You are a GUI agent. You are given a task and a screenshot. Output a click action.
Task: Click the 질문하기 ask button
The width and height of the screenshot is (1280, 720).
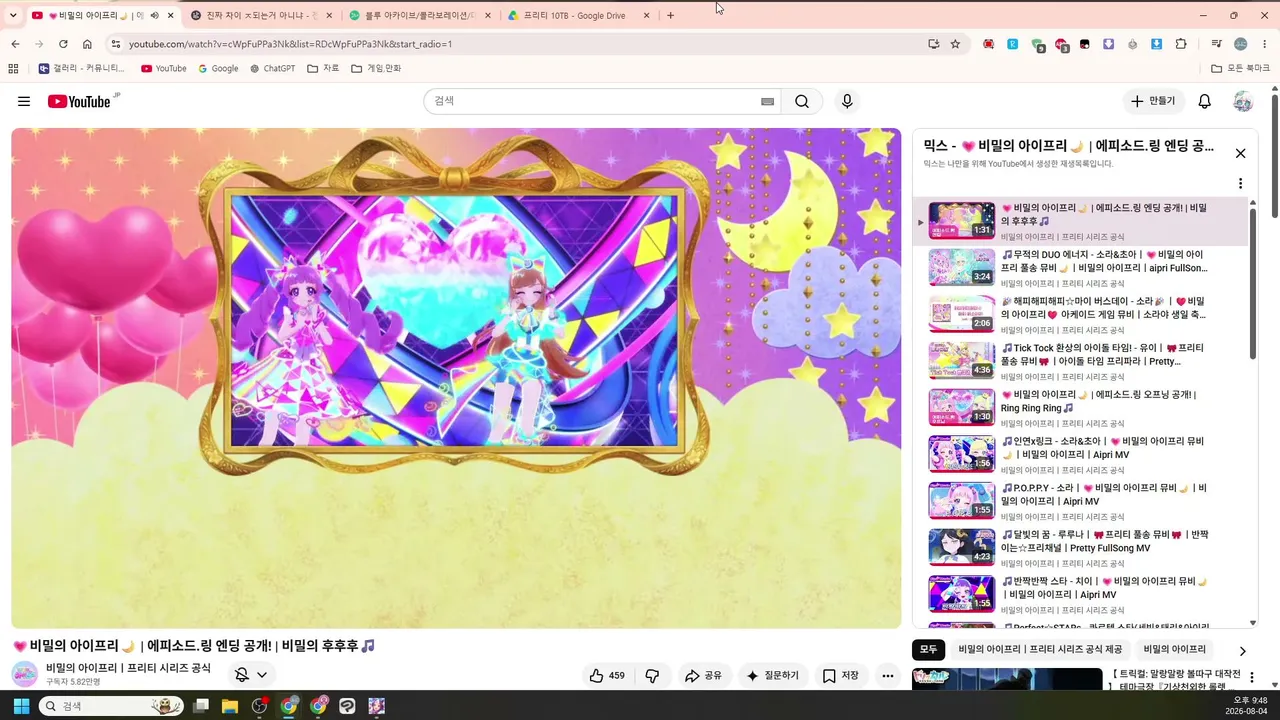pyautogui.click(x=772, y=676)
